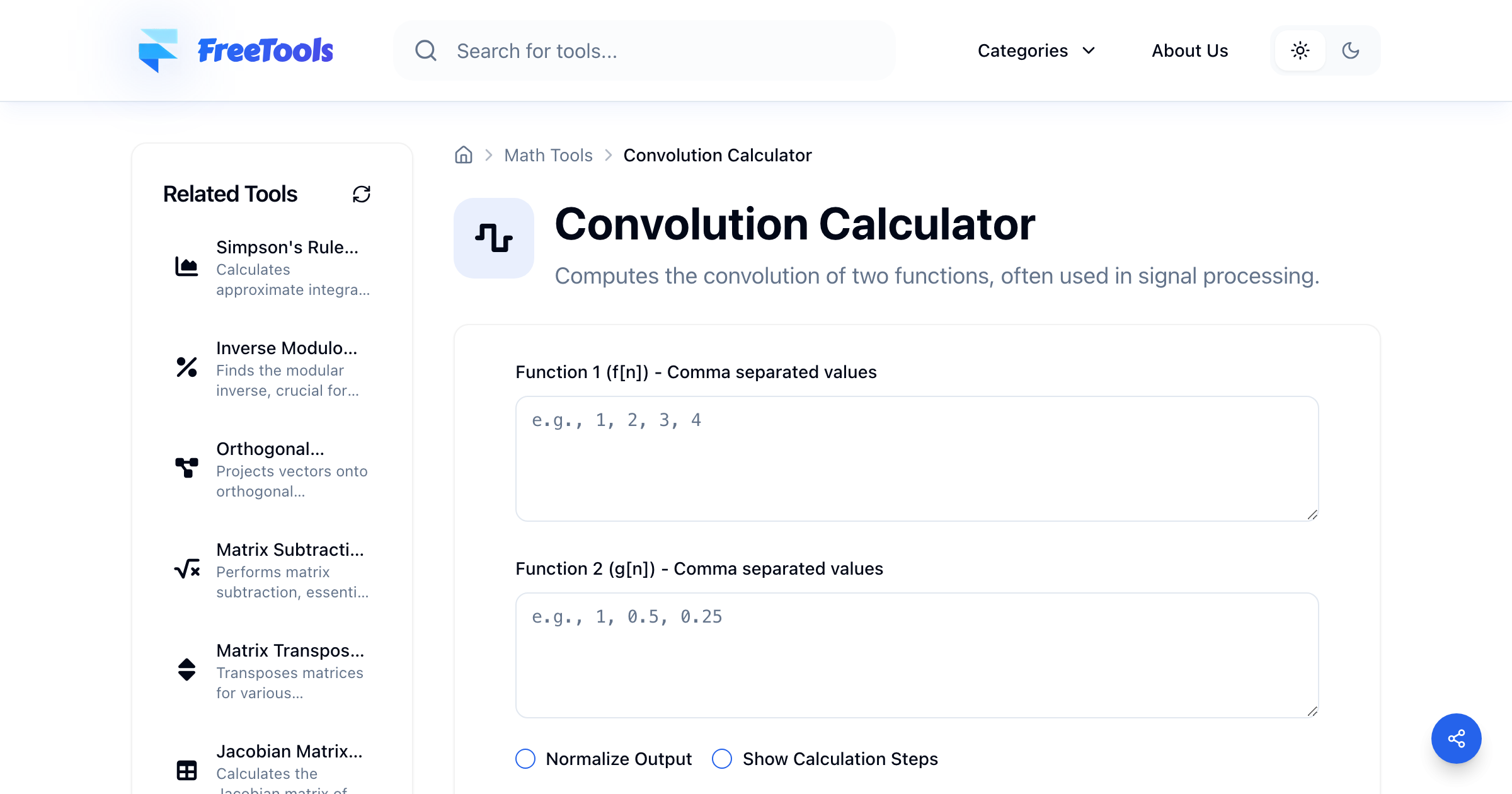Expand the Categories dropdown
This screenshot has height=794, width=1512.
point(1037,50)
